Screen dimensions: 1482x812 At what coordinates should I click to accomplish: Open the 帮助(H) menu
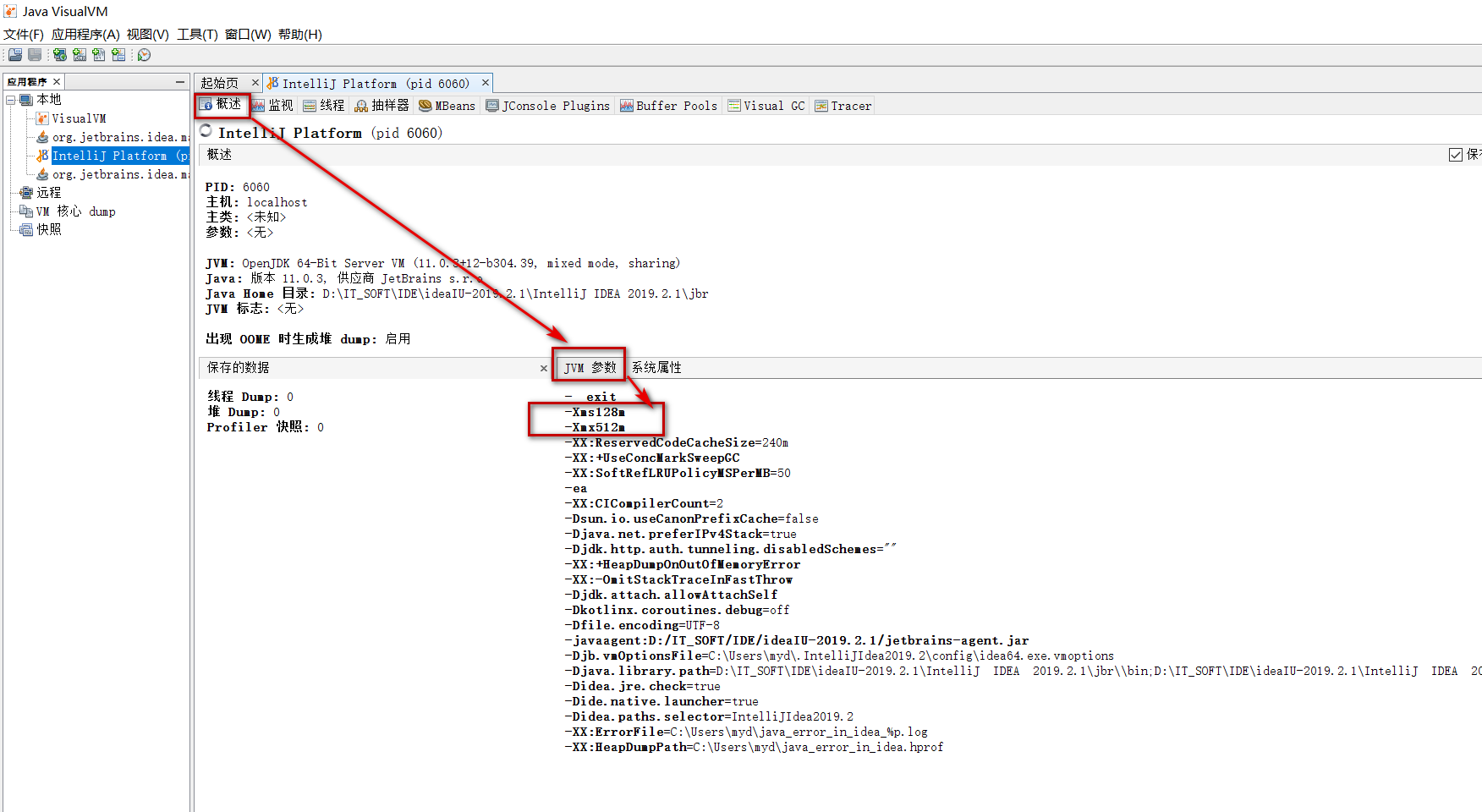tap(300, 35)
